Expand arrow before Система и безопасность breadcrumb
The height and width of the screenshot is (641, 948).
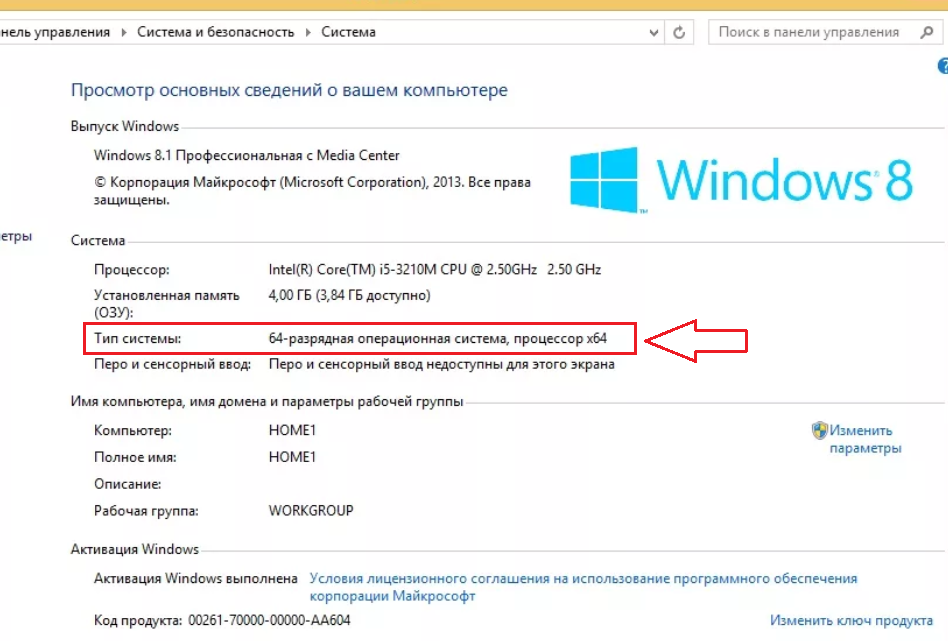pyautogui.click(x=123, y=33)
